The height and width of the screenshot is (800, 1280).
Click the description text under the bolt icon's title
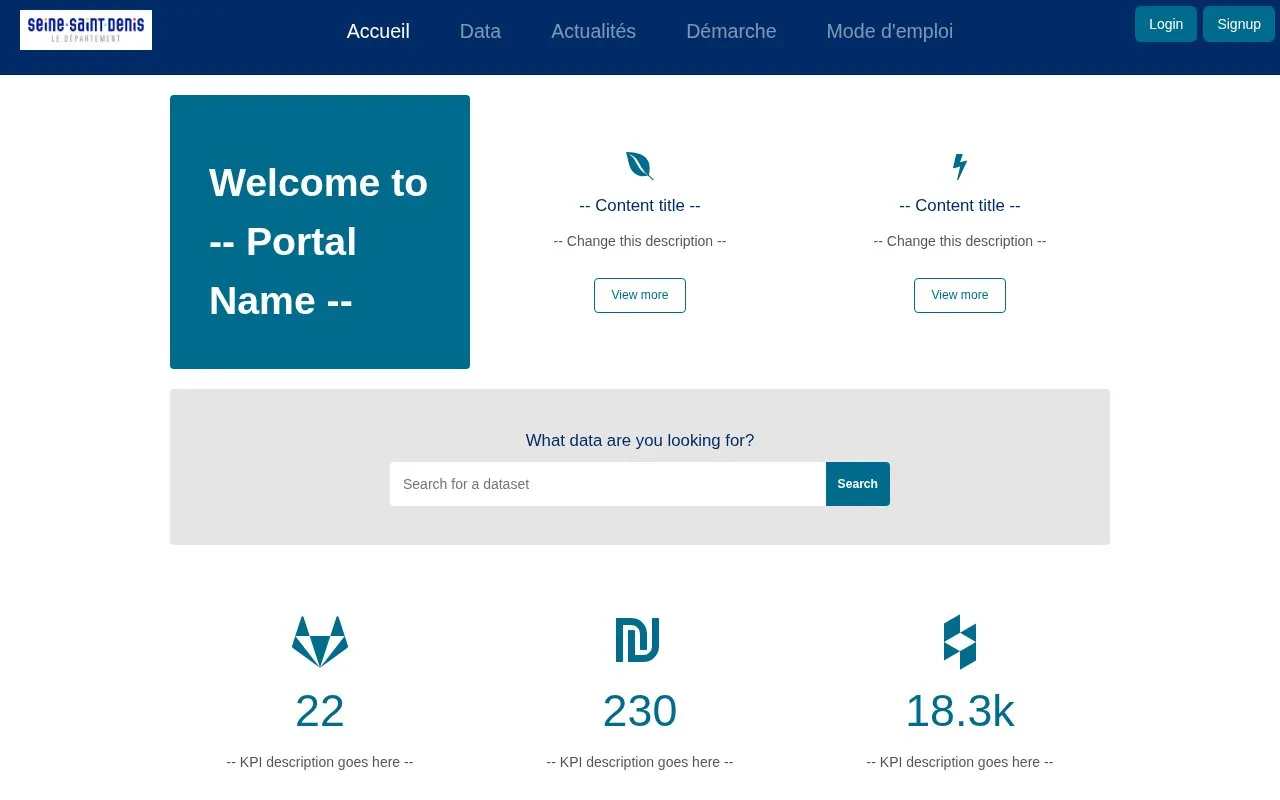[x=960, y=241]
